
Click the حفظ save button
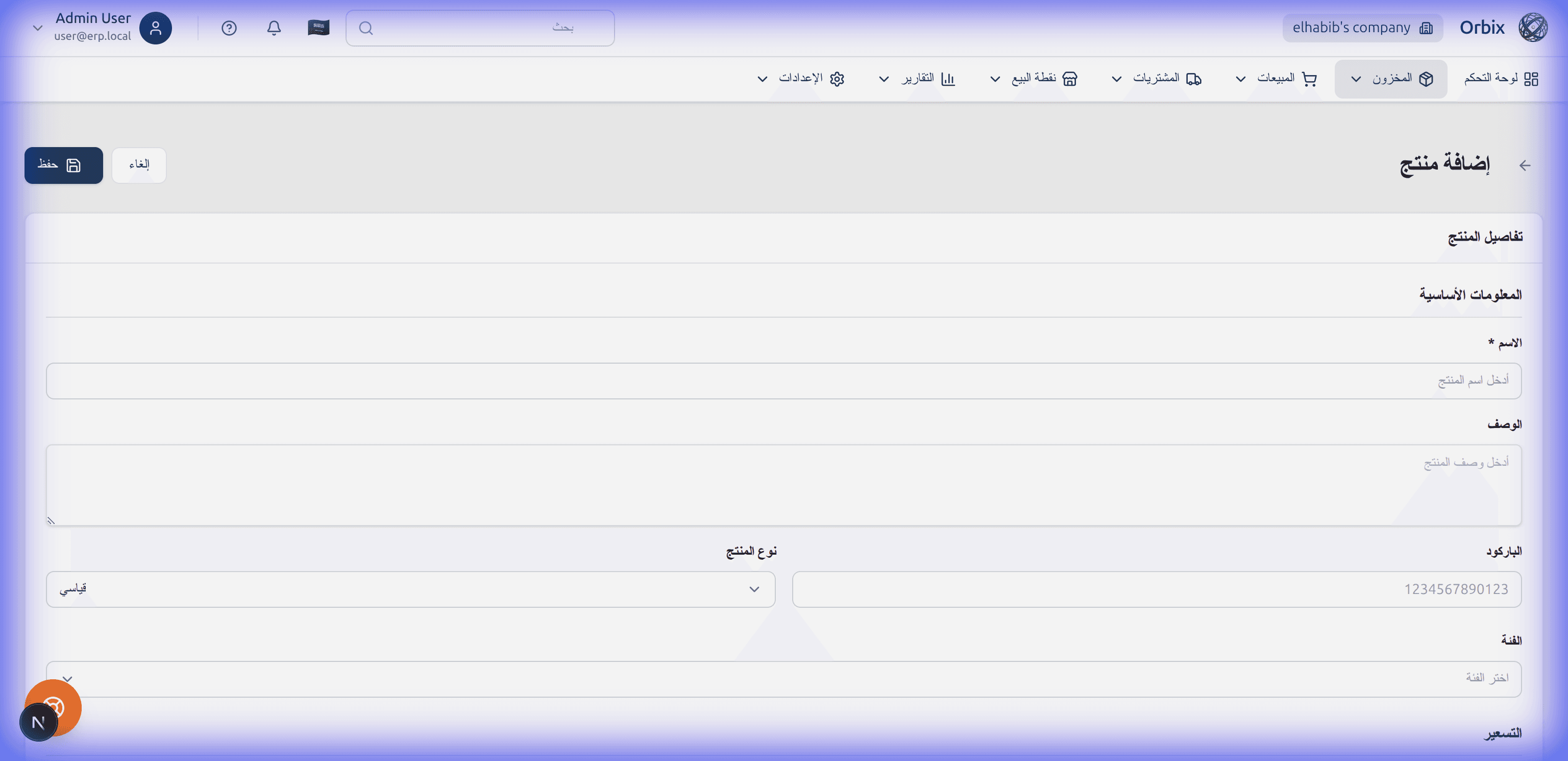63,165
